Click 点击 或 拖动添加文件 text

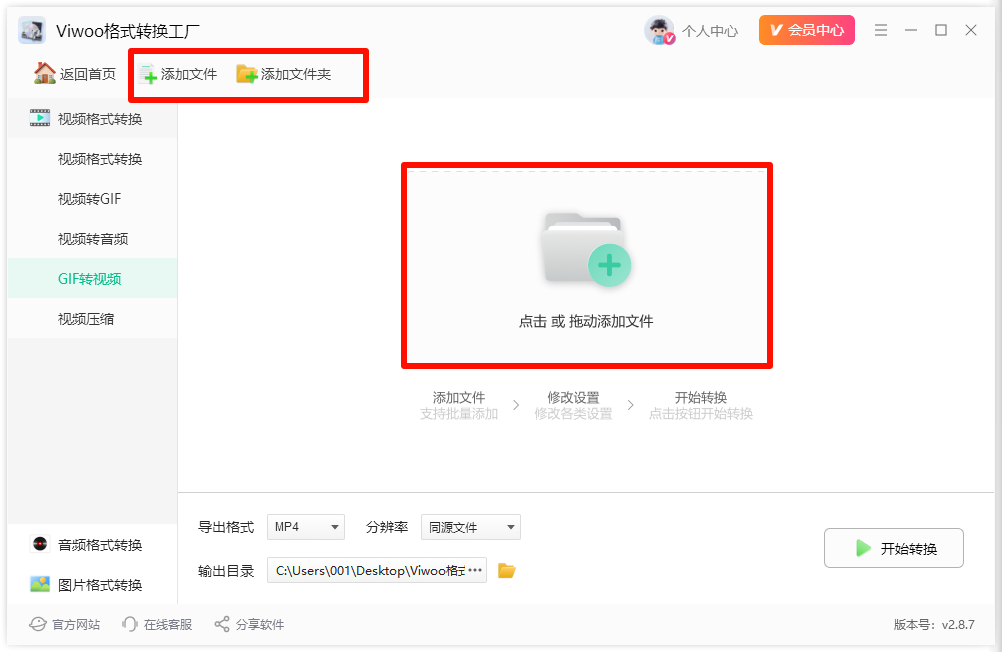click(586, 322)
